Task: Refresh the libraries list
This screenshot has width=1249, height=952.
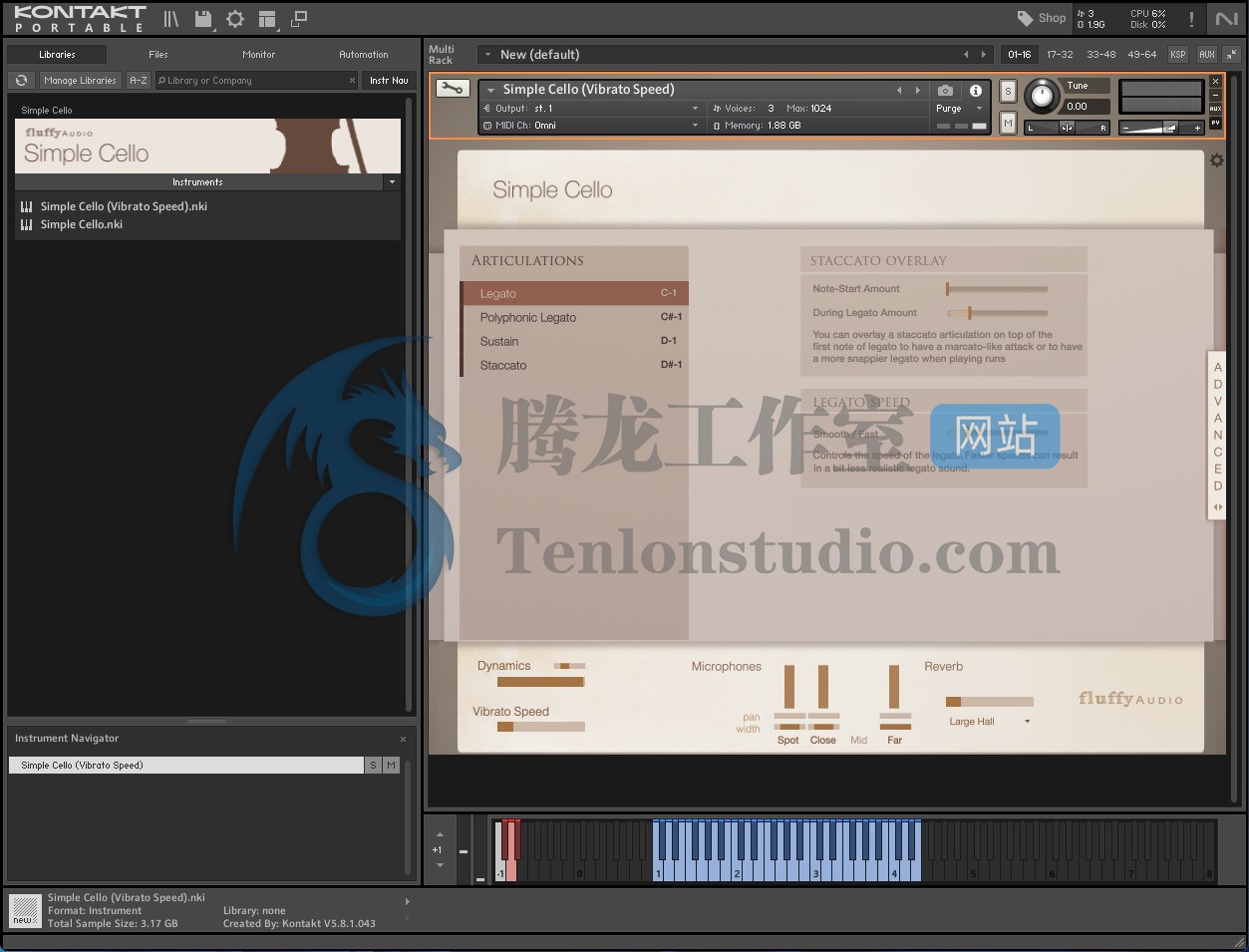Action: pyautogui.click(x=21, y=81)
